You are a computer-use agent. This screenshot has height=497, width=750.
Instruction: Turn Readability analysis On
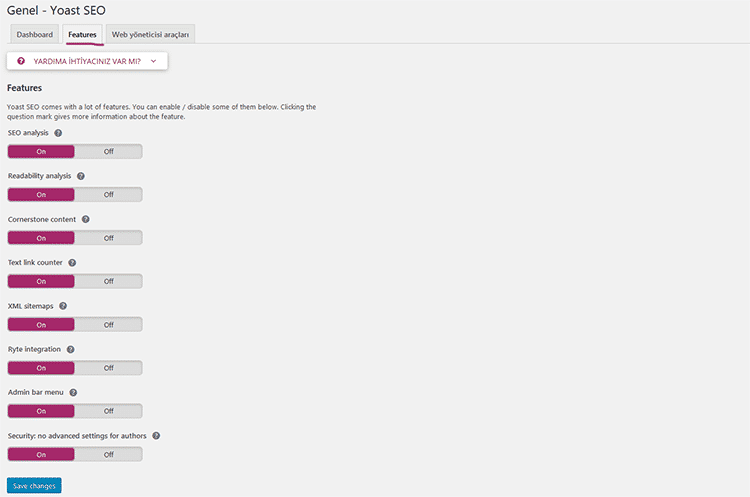[x=41, y=195]
